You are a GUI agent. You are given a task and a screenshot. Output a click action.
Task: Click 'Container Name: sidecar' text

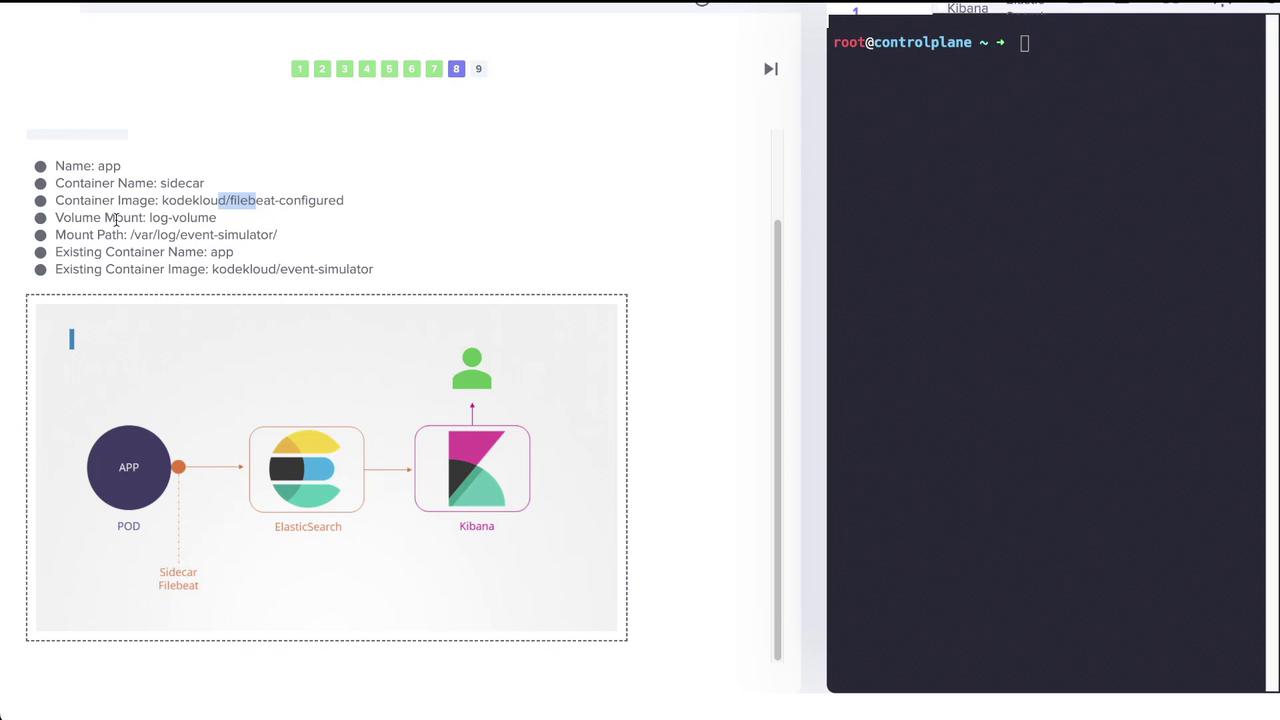coord(129,183)
